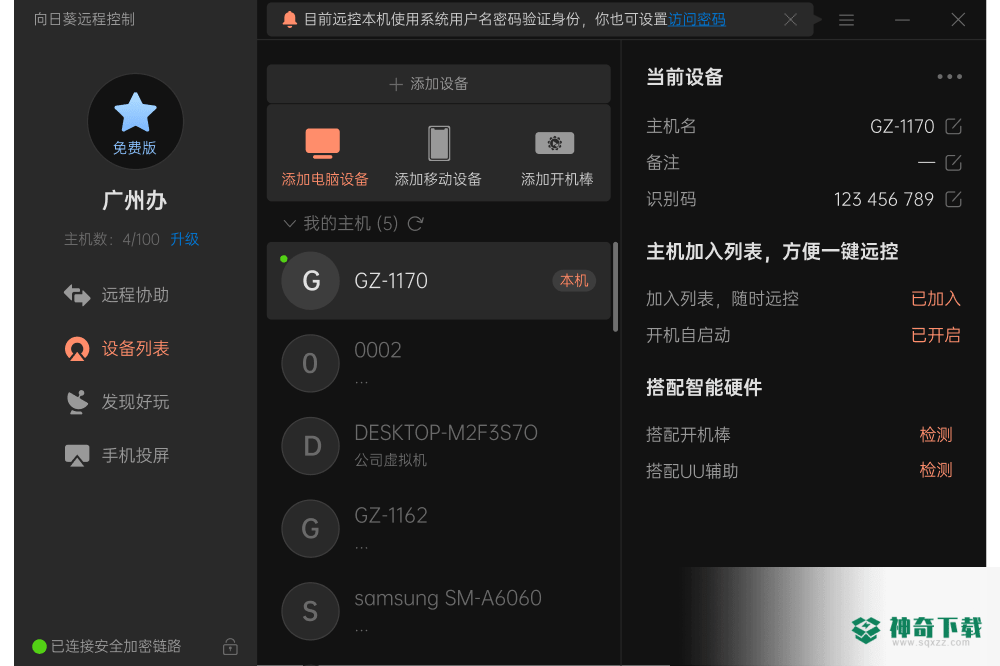Viewport: 1000px width, 666px height.
Task: Choose 添加开机棒 add boot stick
Action: point(556,157)
